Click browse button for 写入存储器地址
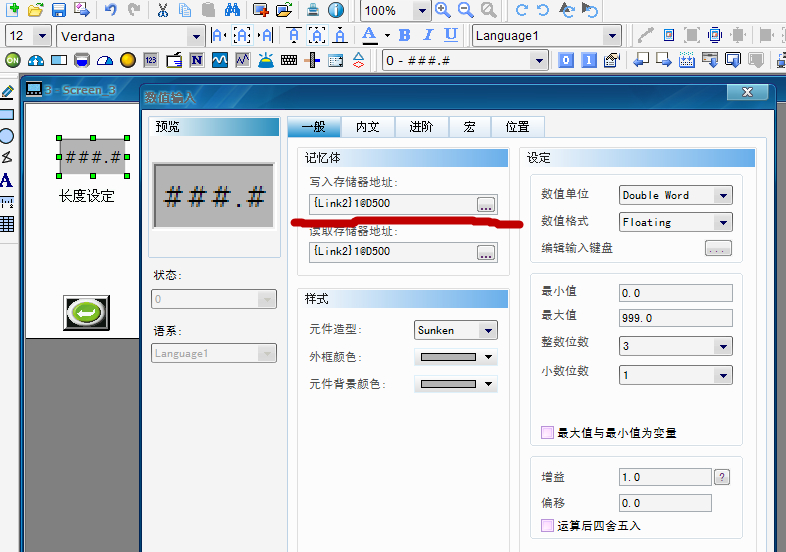The height and width of the screenshot is (552, 786). click(486, 204)
